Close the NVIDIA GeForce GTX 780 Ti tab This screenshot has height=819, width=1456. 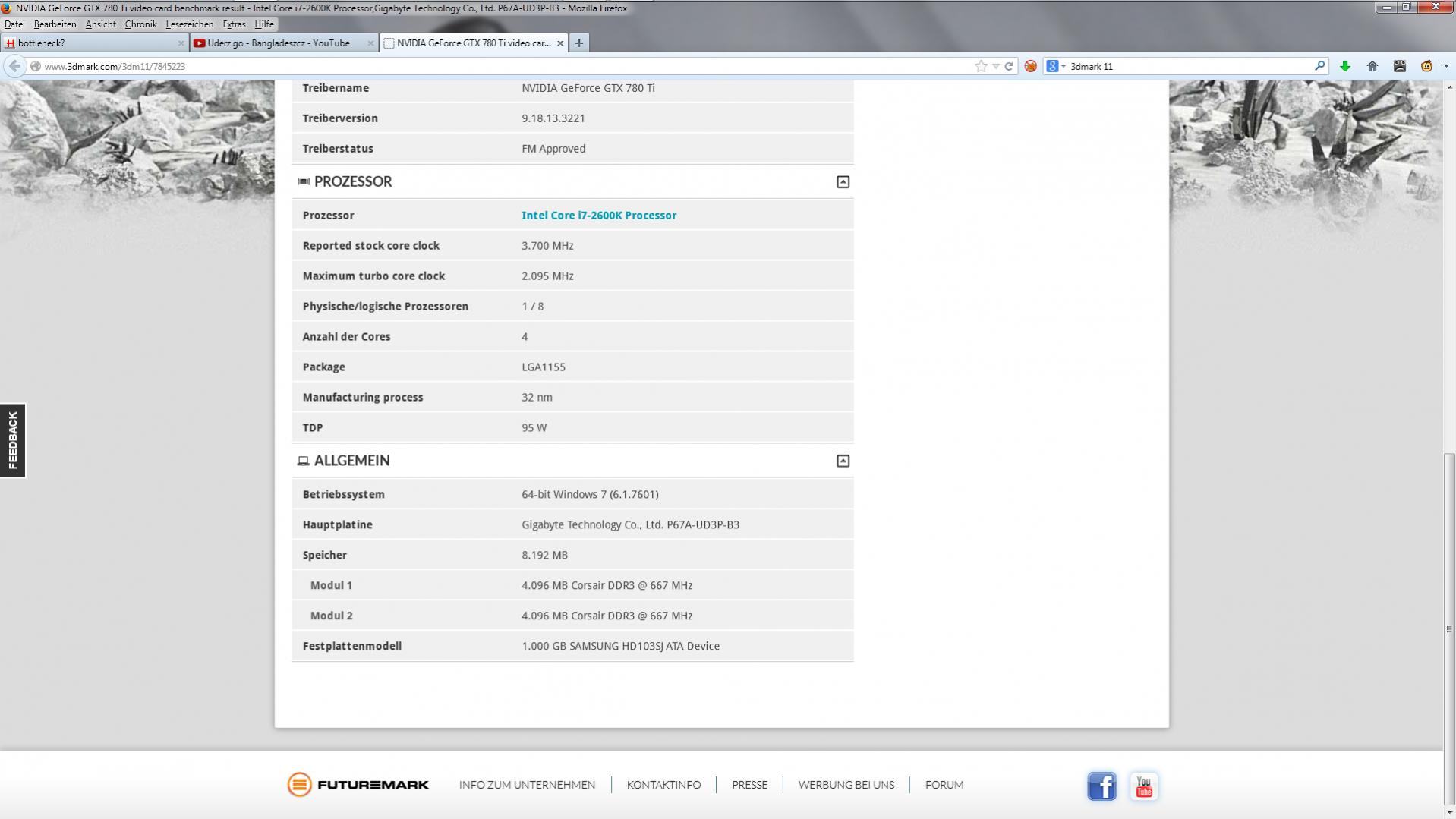click(x=560, y=43)
